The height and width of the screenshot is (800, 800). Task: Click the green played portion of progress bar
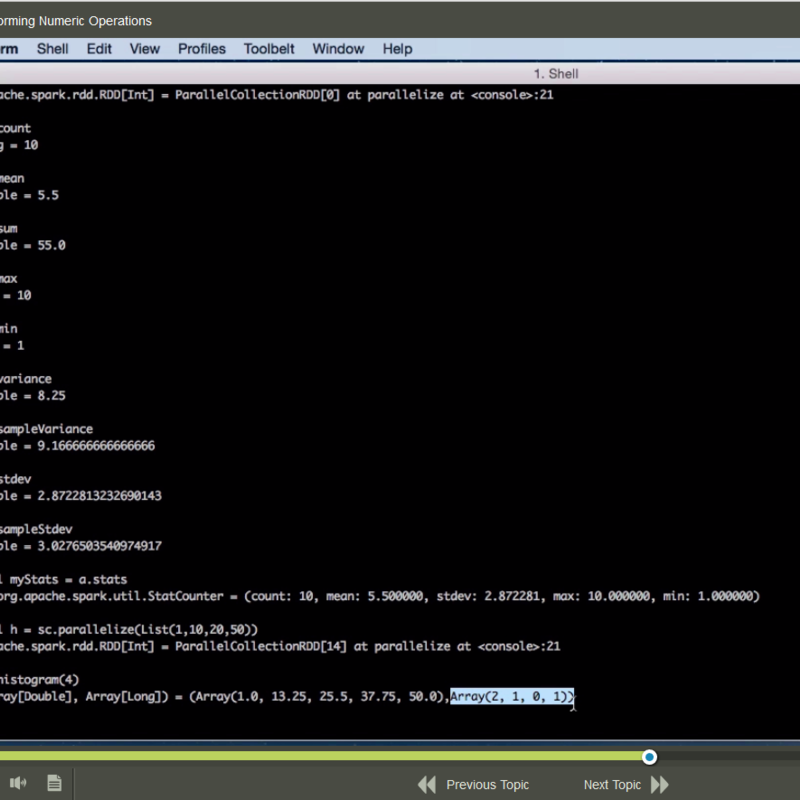[x=321, y=757]
